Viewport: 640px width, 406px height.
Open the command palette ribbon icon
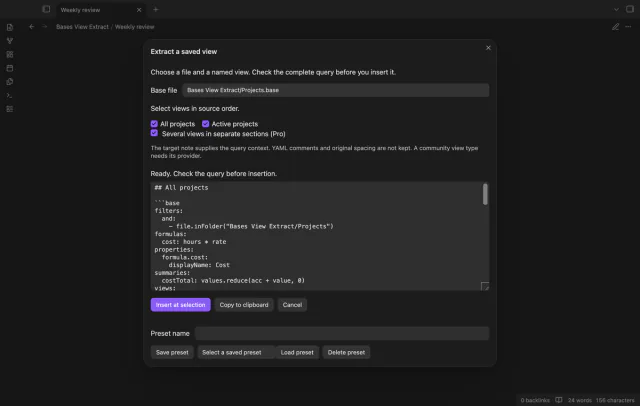coord(10,95)
